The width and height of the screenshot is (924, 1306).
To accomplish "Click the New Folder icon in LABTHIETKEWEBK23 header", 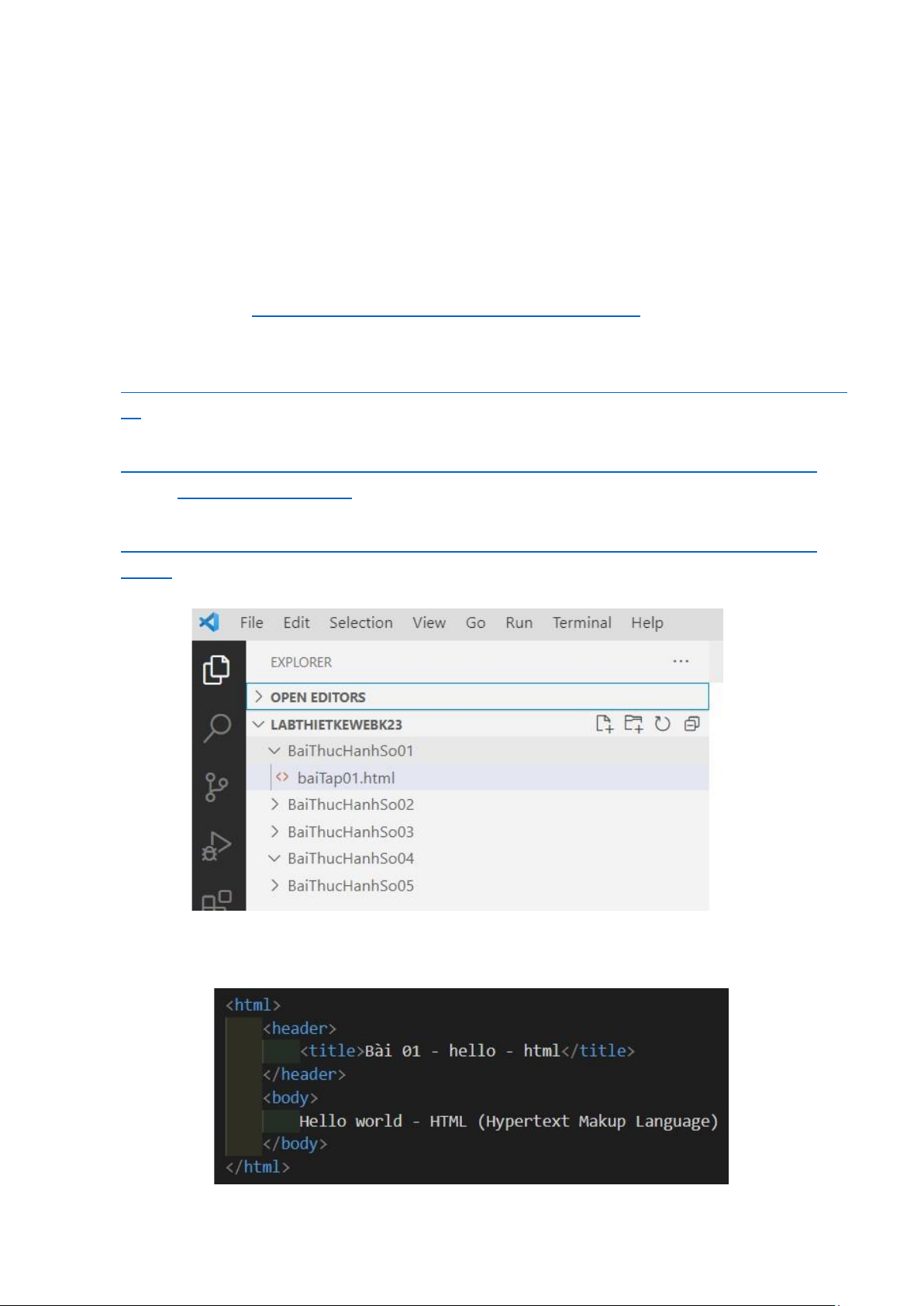I will tap(633, 724).
